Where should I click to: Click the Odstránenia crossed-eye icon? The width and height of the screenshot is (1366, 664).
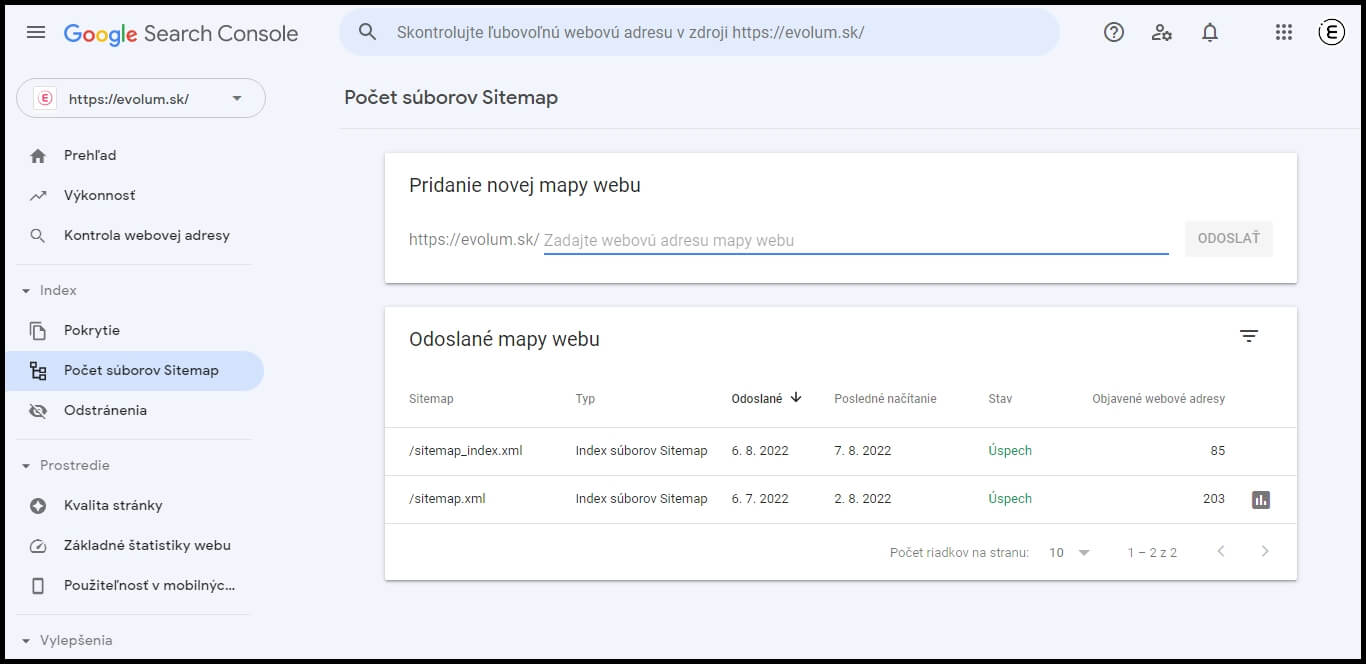[x=38, y=411]
